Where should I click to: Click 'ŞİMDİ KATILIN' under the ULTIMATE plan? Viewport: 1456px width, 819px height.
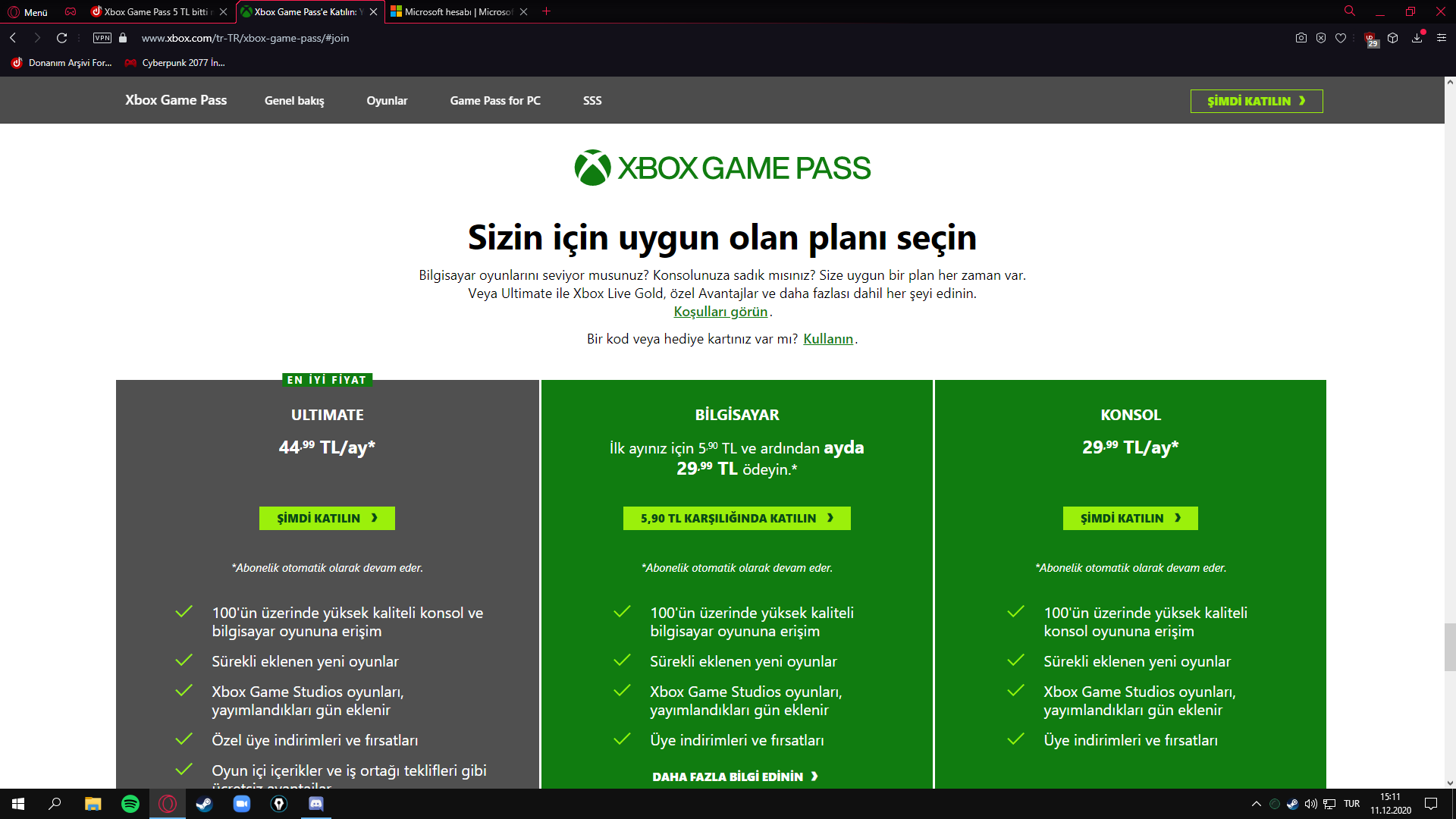tap(327, 518)
